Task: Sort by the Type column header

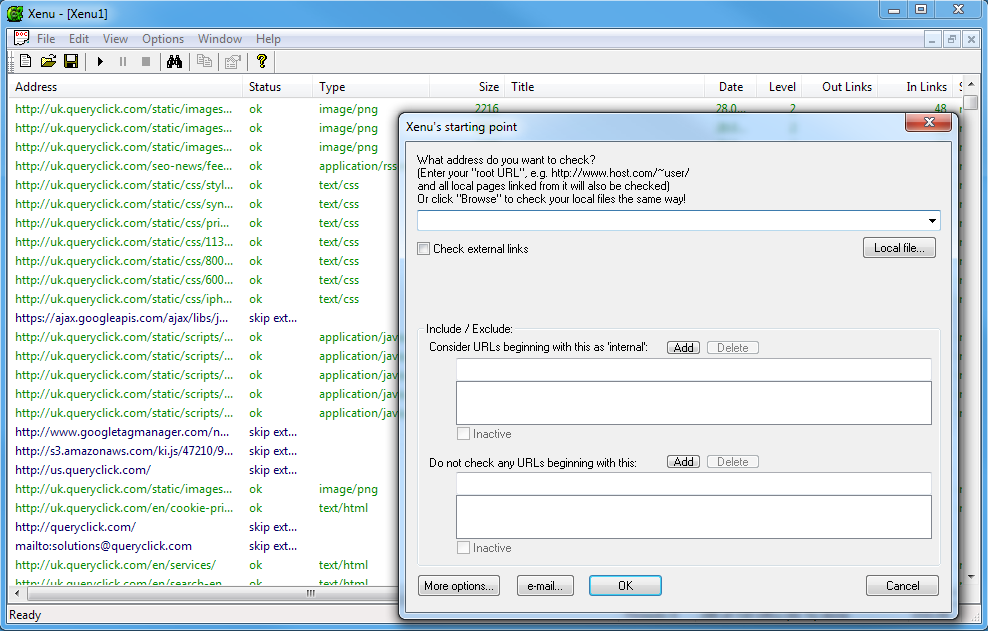Action: click(371, 87)
